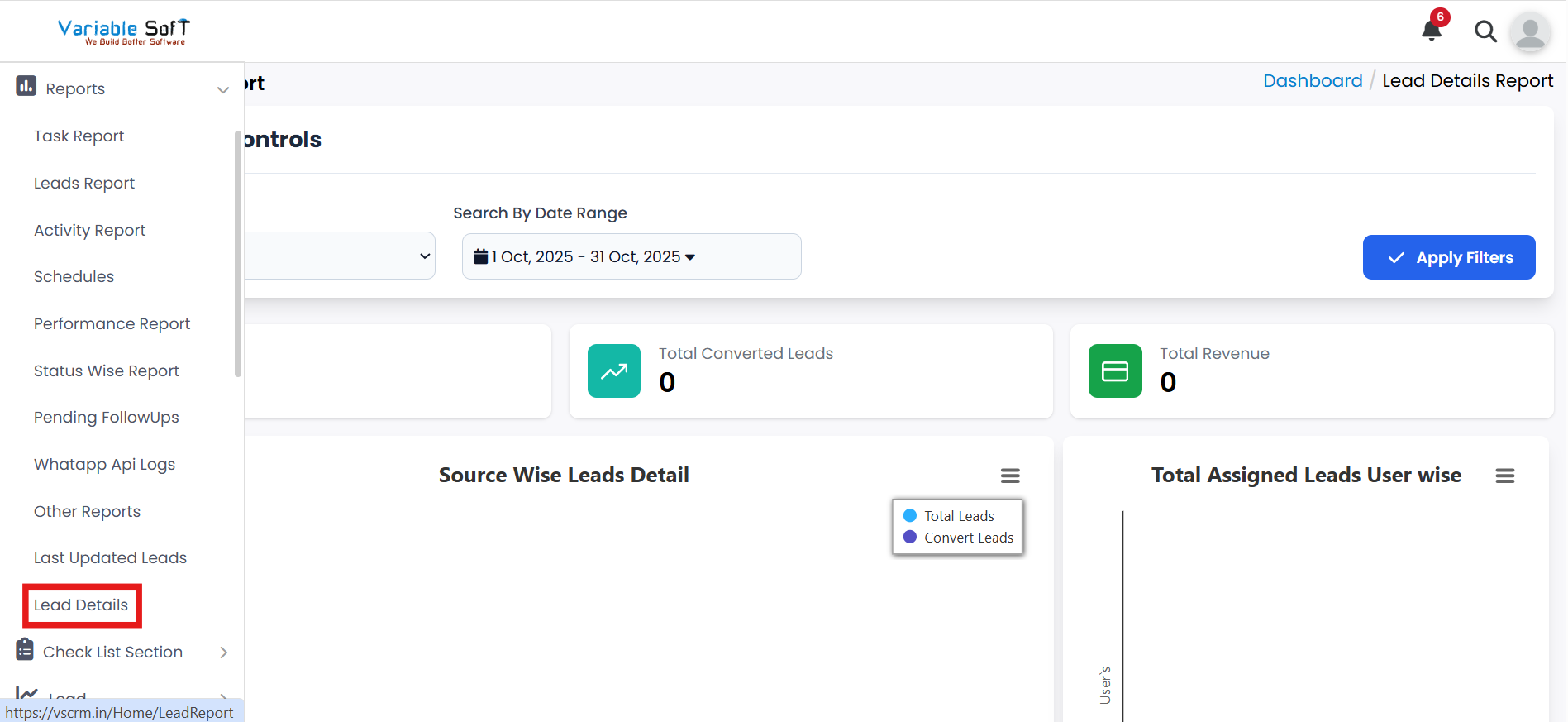Screen dimensions: 1568x722
Task: Open the notifications bell icon
Action: 1431,31
